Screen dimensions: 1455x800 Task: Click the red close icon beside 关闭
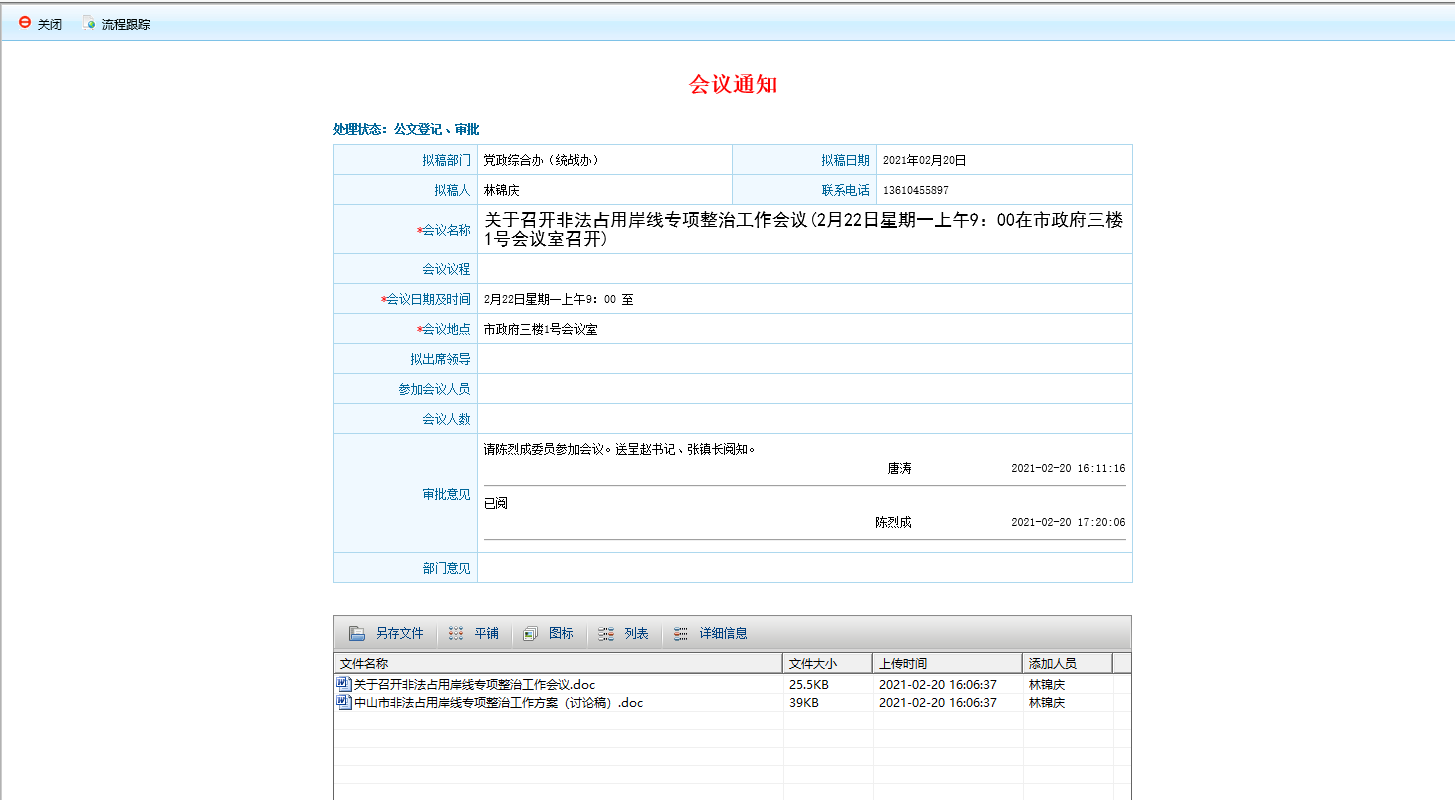click(25, 23)
